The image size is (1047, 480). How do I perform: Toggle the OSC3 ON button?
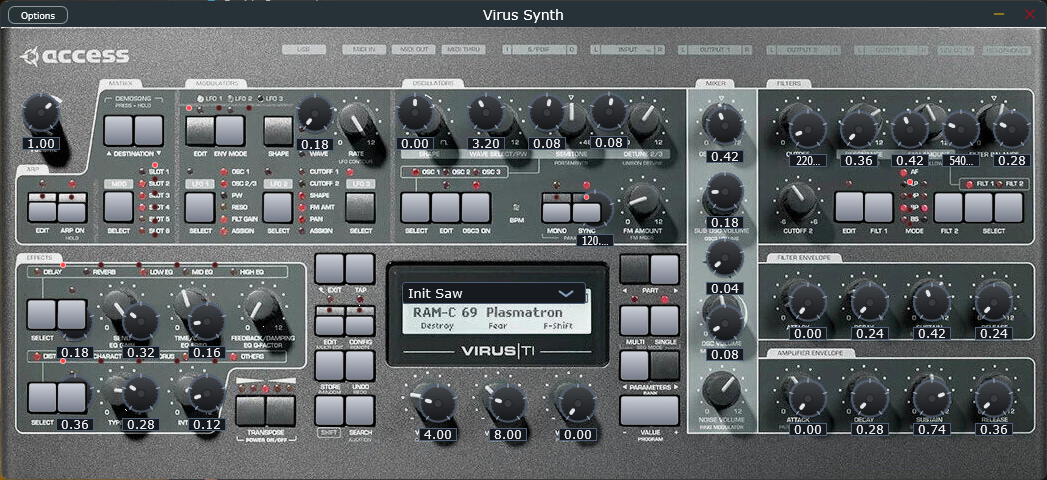point(476,207)
